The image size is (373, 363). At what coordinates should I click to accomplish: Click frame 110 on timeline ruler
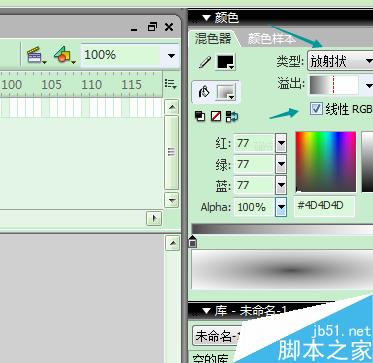(91, 85)
